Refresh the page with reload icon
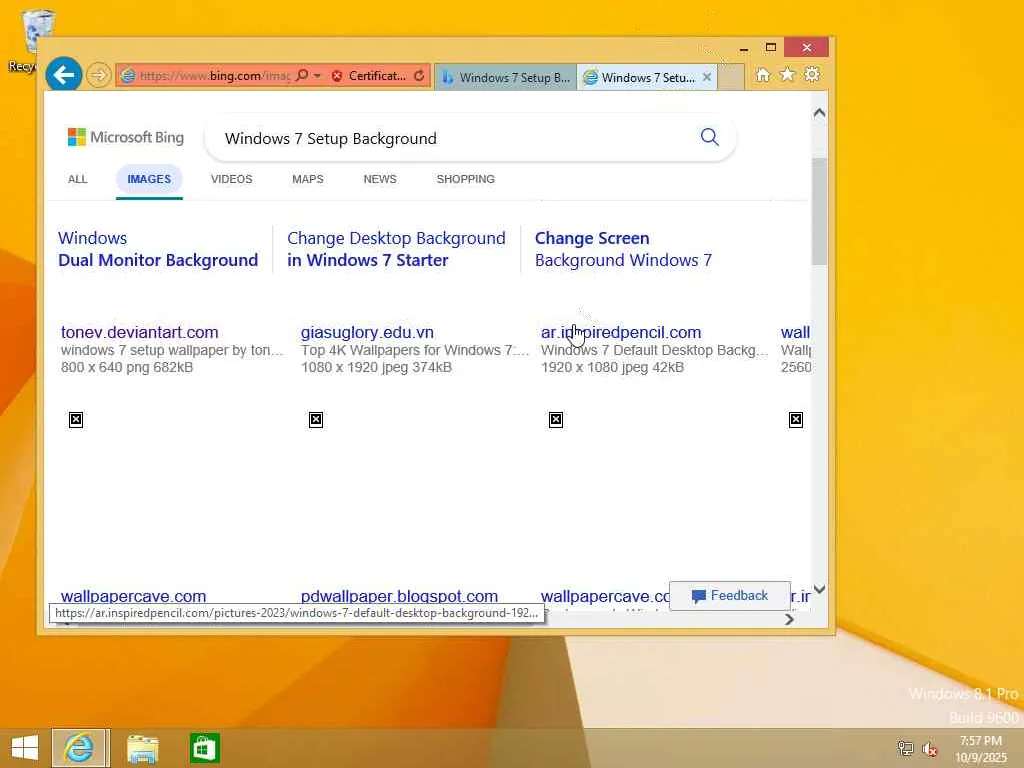This screenshot has height=768, width=1024. [x=419, y=76]
